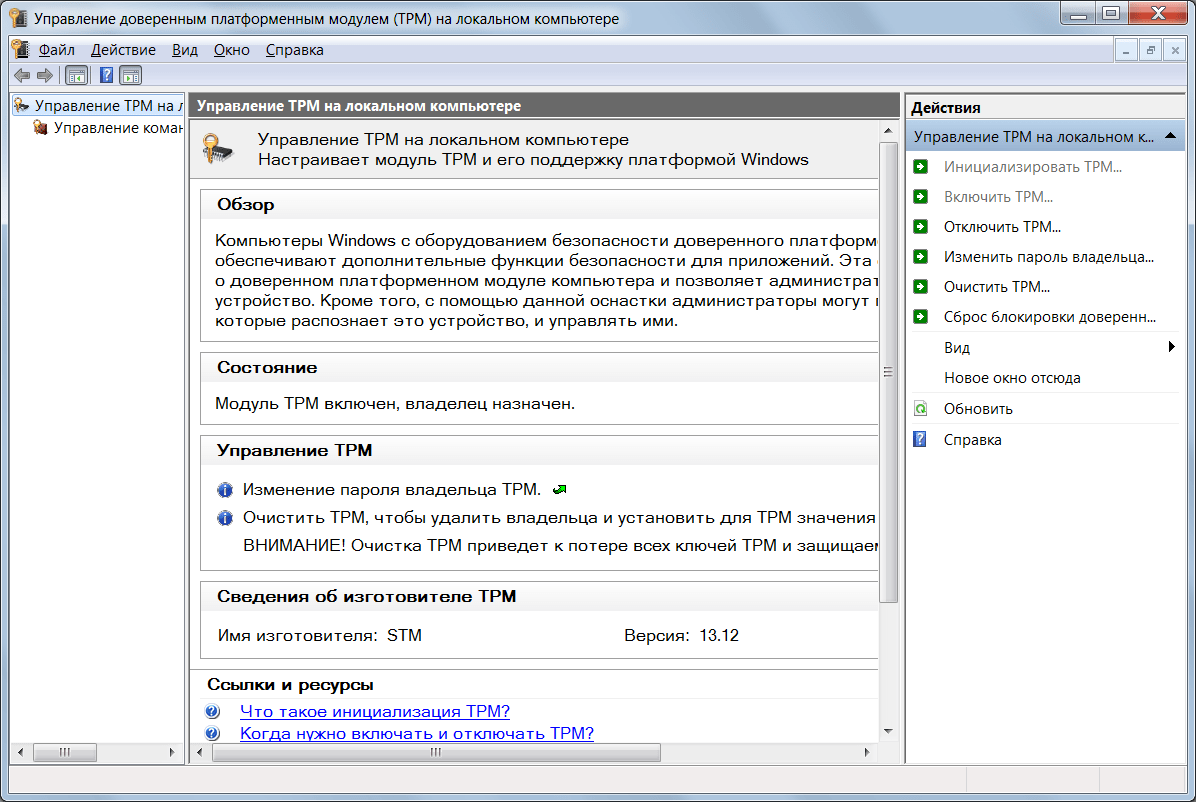Click the Forward arrow toolbar icon
The height and width of the screenshot is (802, 1196).
click(x=45, y=75)
